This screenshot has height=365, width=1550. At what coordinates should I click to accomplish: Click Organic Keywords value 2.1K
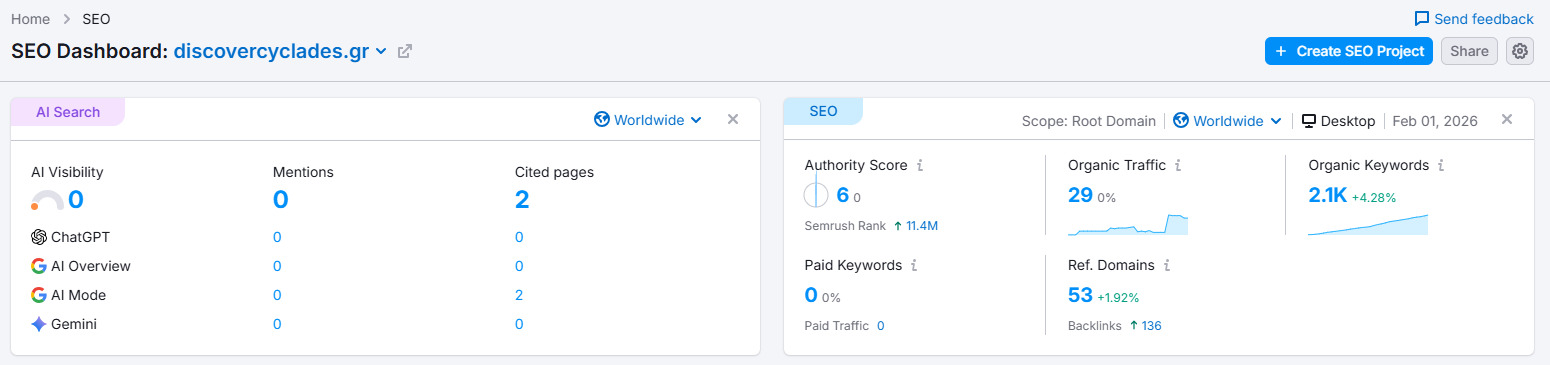coord(1328,195)
